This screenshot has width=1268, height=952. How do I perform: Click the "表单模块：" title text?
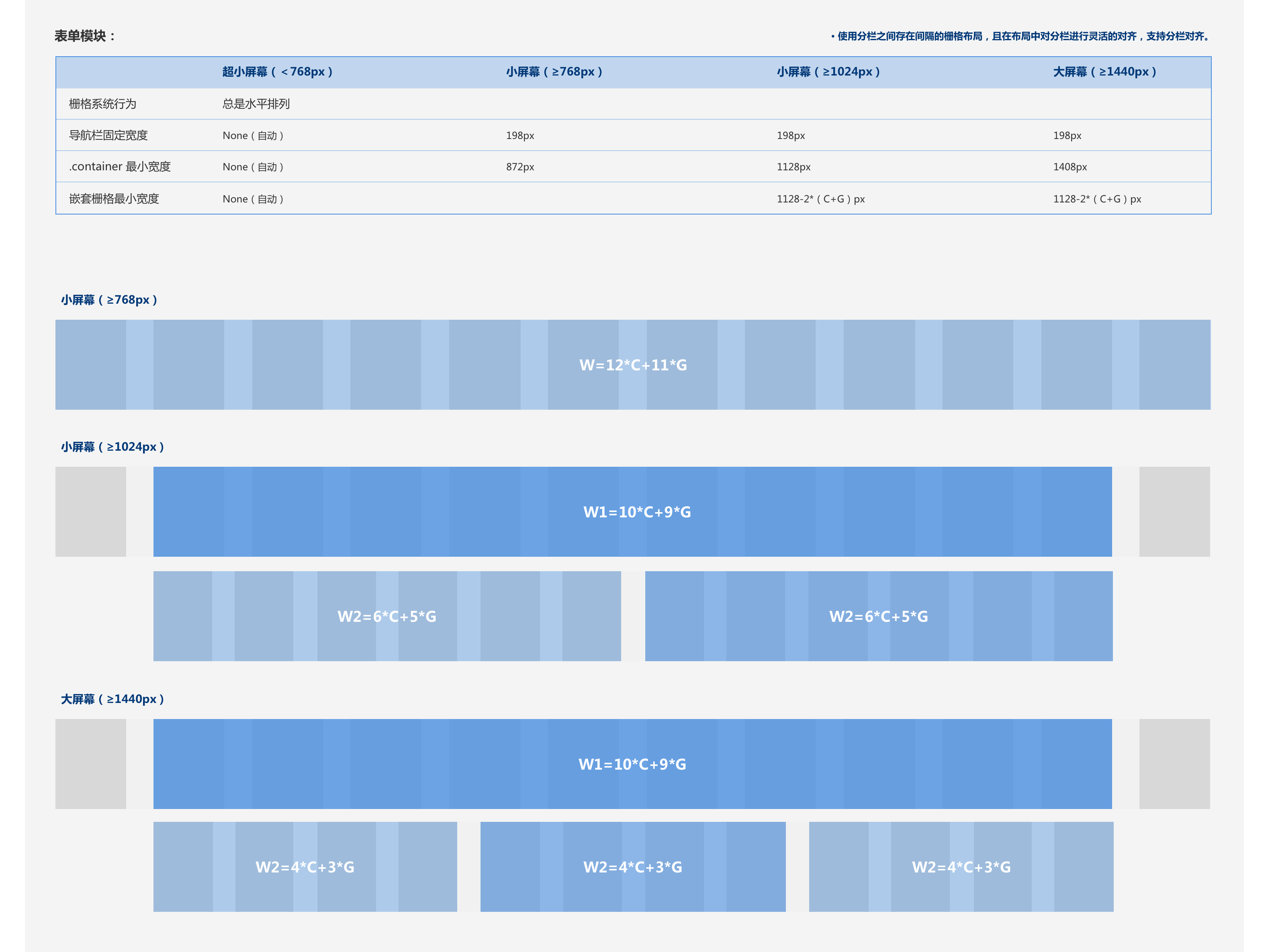point(85,36)
